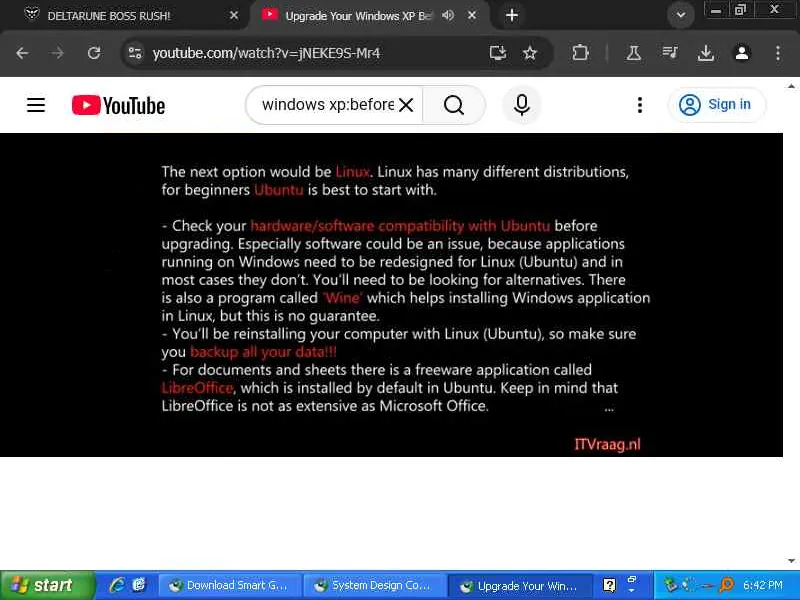800x600 pixels.
Task: Mute the tab via speaker icon
Action: [448, 16]
